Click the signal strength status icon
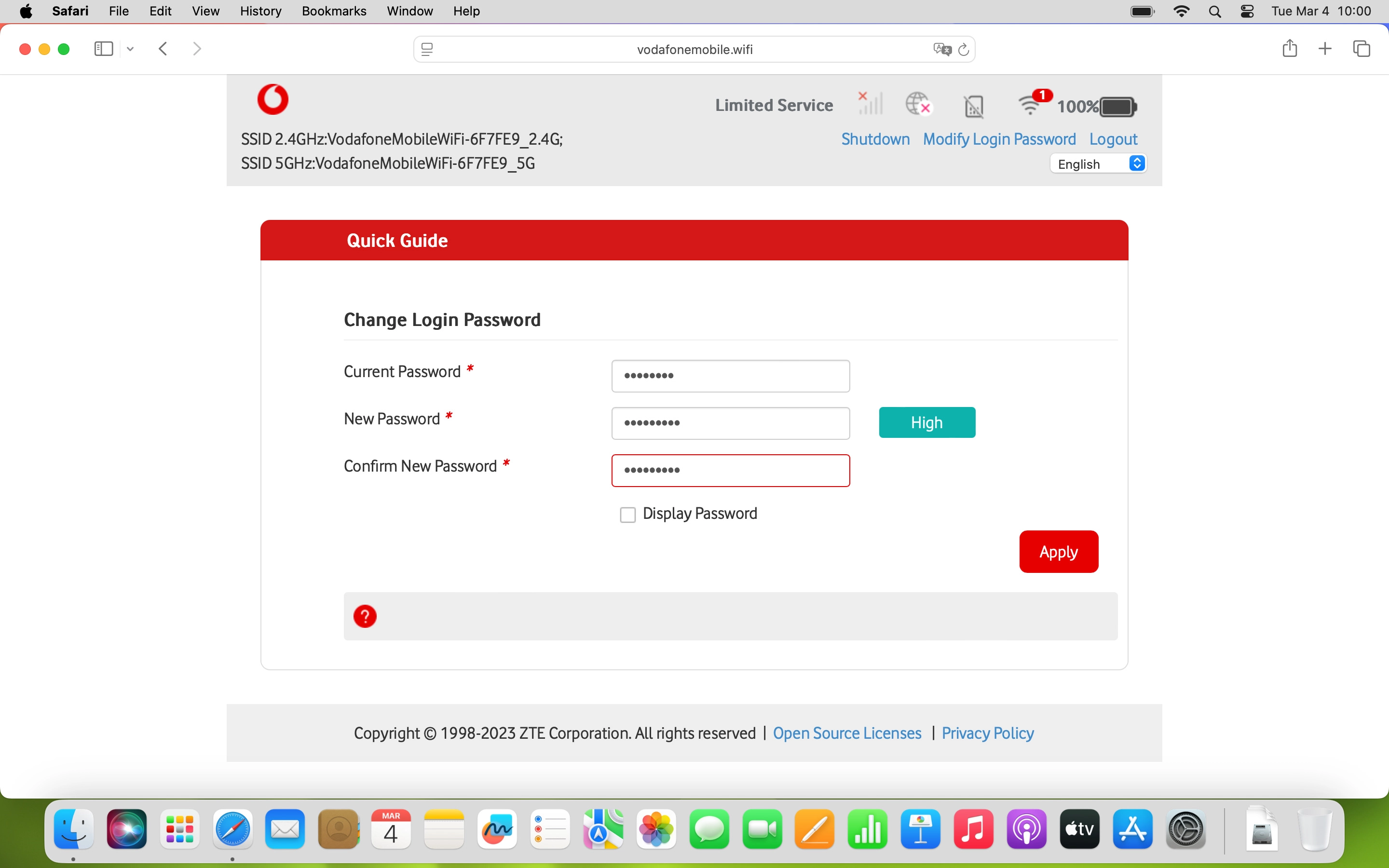The height and width of the screenshot is (868, 1389). coord(870,104)
